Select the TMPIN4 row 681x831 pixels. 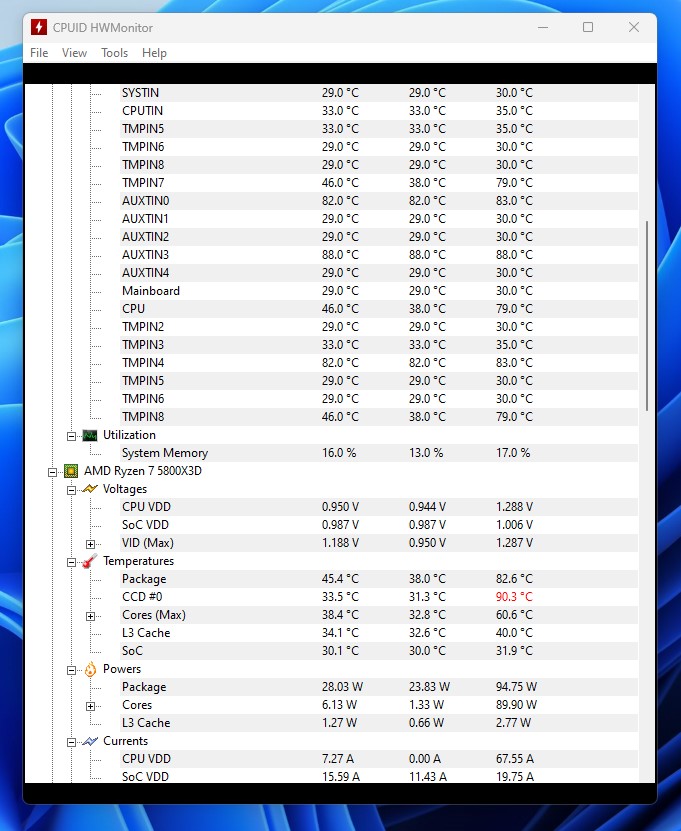click(379, 363)
